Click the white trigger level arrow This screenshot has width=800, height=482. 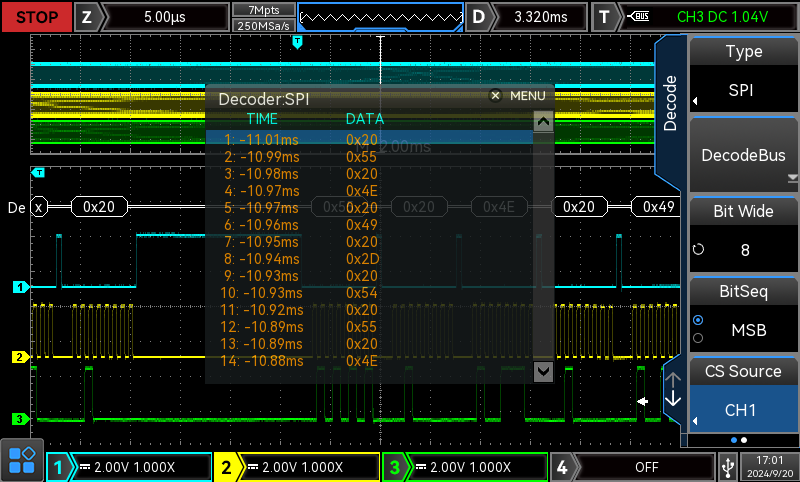[642, 401]
